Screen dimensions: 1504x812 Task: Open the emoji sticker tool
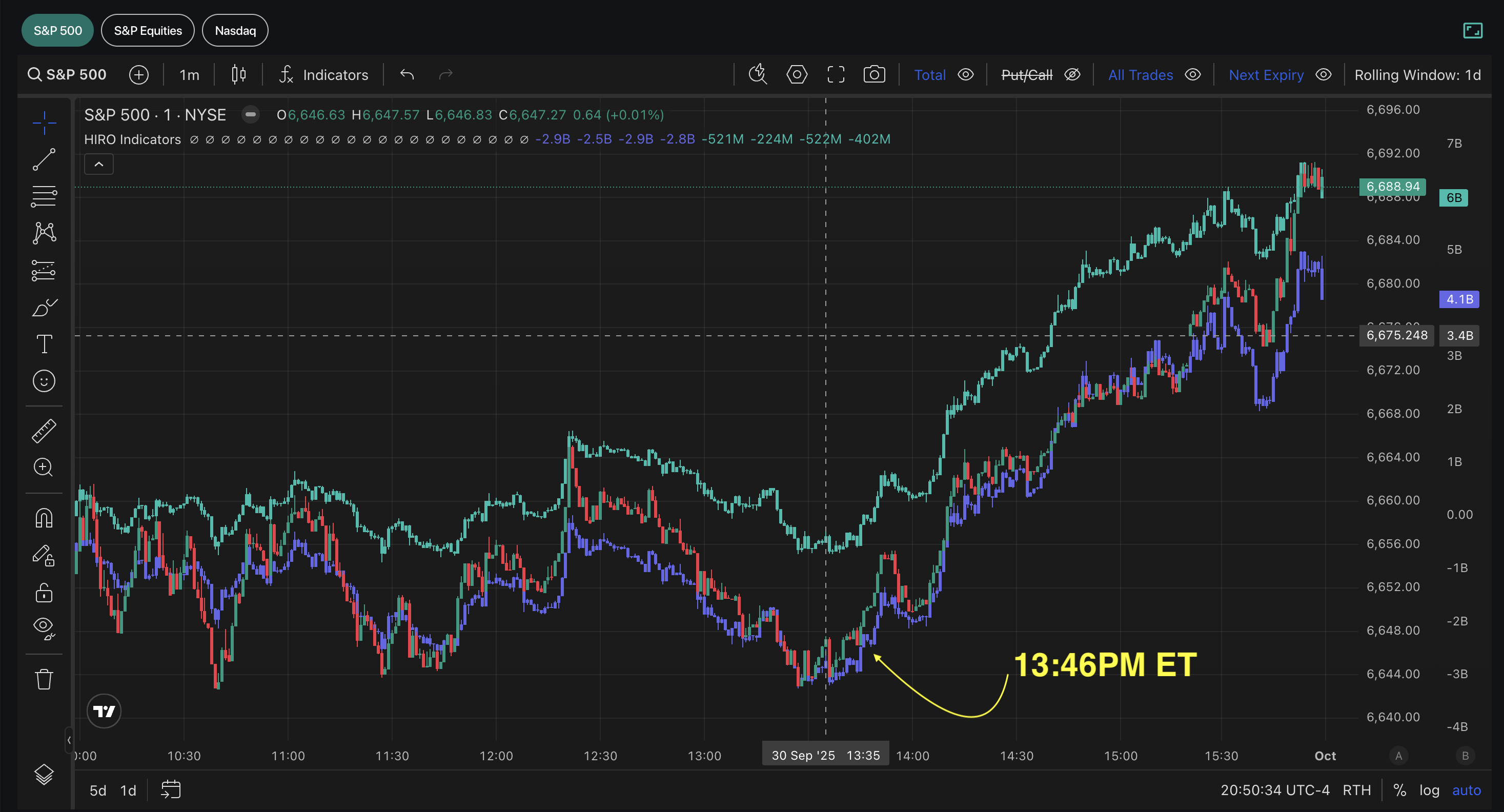44,381
